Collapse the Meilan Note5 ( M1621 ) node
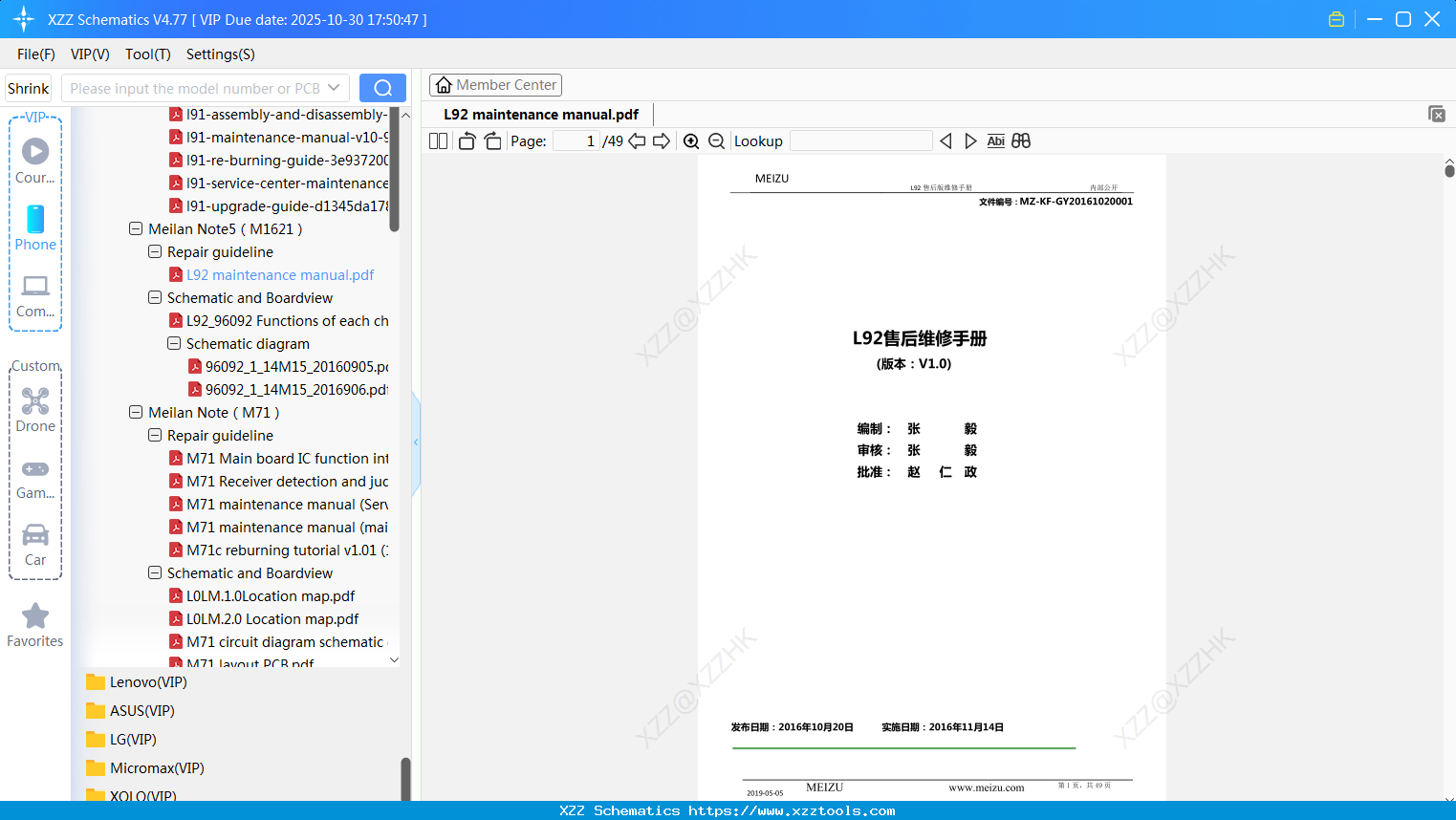The image size is (1456, 820). [x=136, y=228]
